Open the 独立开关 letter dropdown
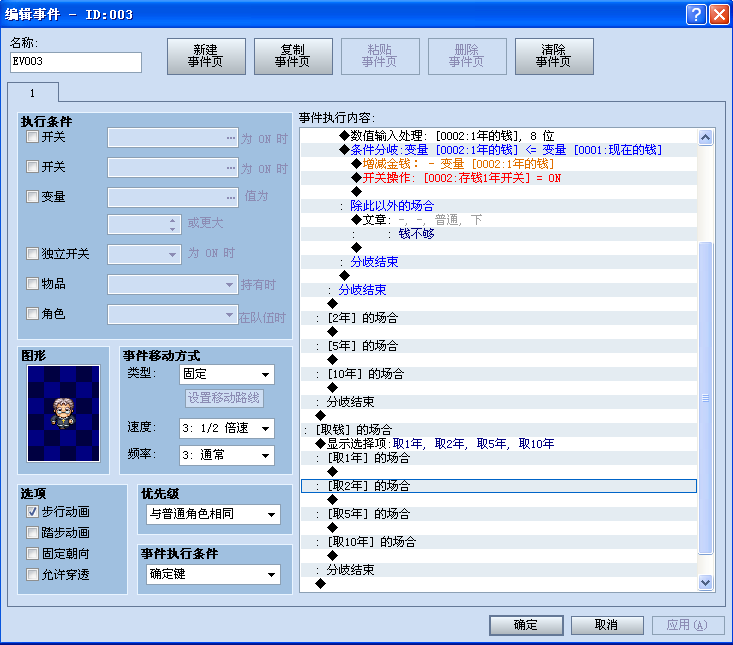The width and height of the screenshot is (733, 645). [x=144, y=255]
